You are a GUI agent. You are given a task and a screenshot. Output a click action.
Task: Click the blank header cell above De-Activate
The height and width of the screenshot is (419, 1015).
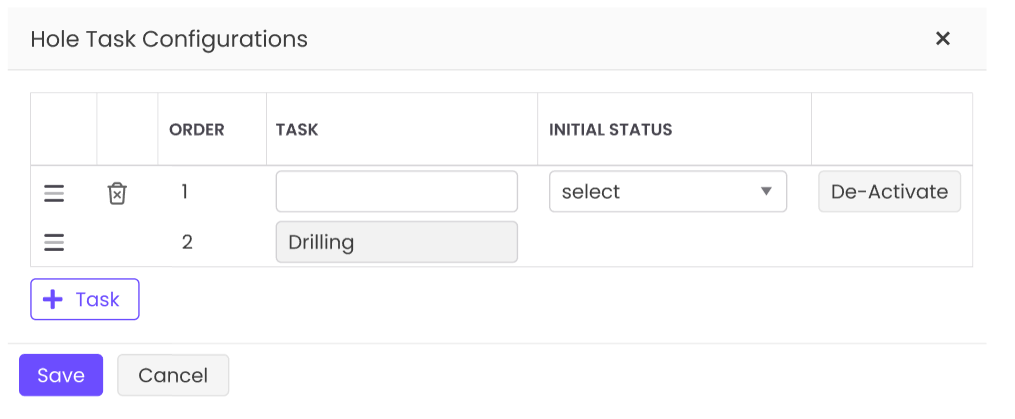point(891,130)
